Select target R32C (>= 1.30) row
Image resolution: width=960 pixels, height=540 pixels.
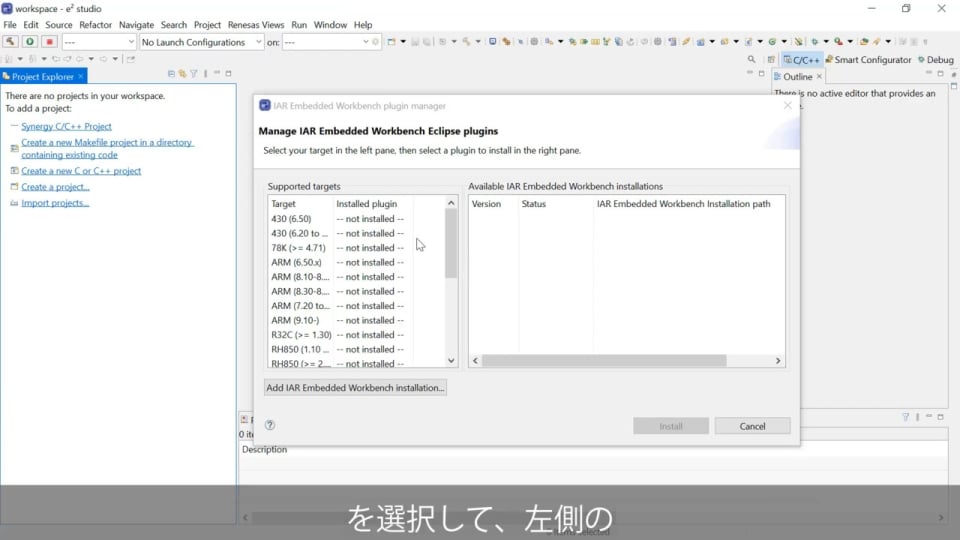click(357, 335)
